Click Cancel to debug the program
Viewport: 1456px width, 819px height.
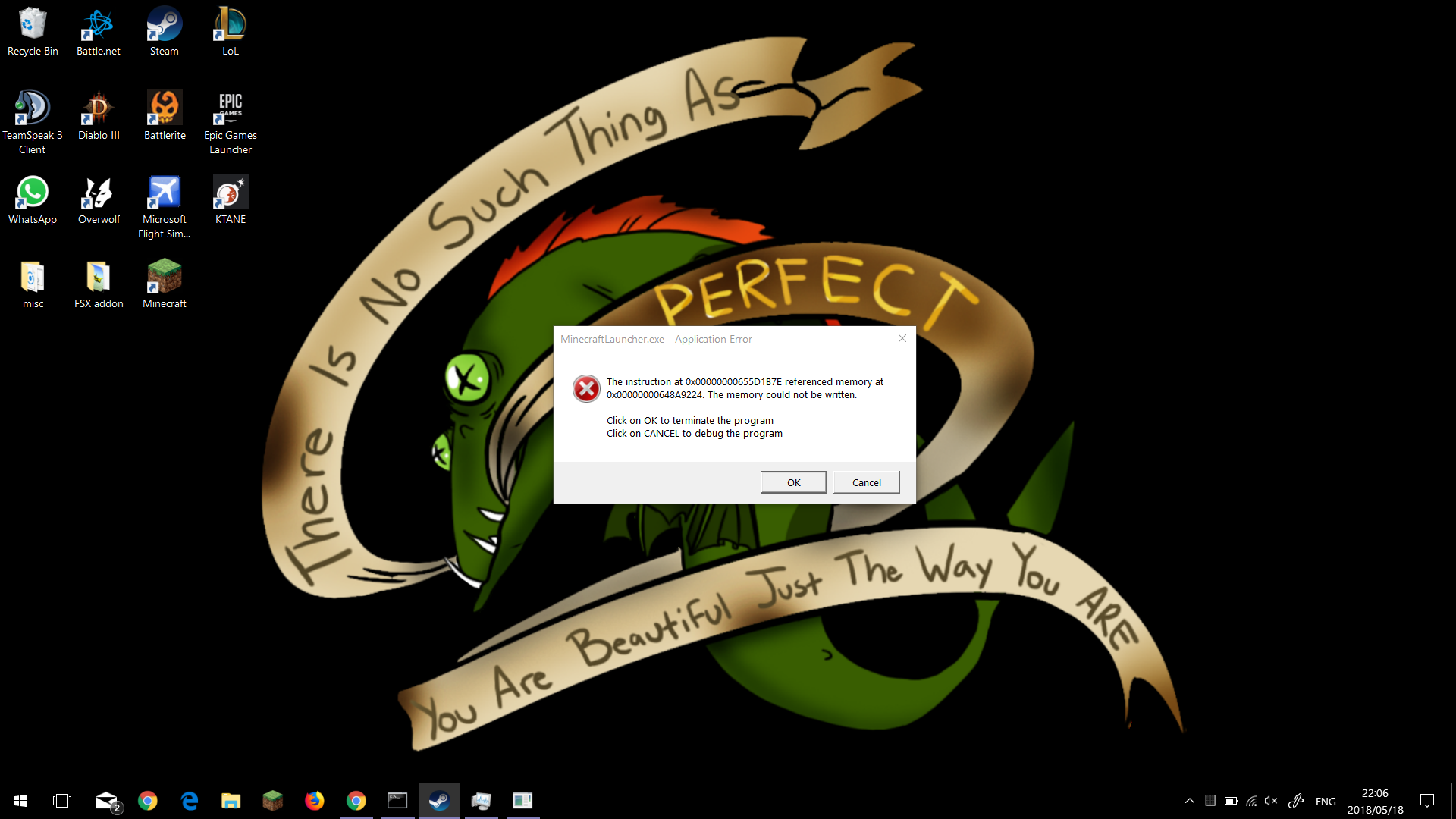point(866,482)
